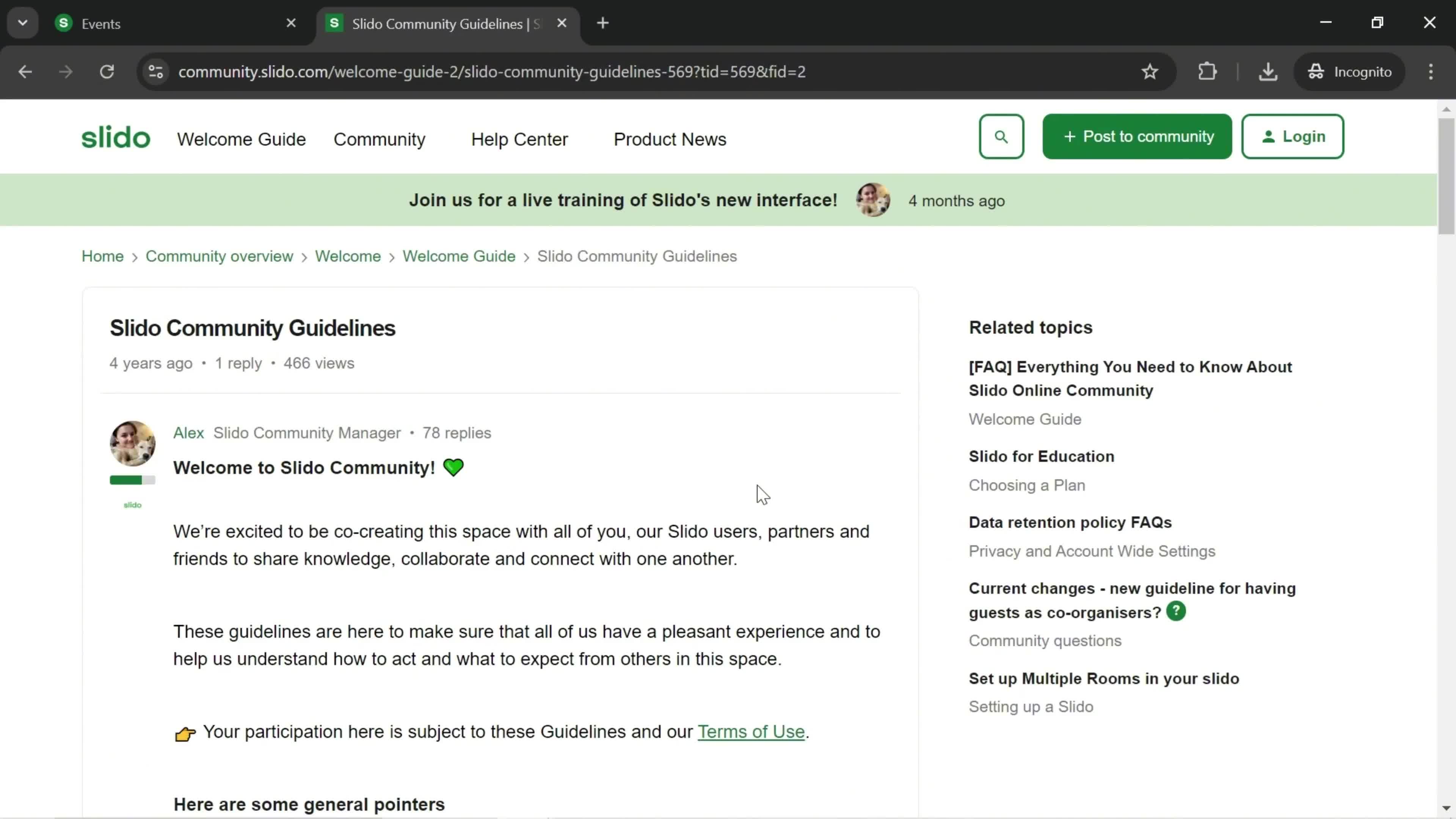This screenshot has height=819, width=1456.
Task: Go to Welcome Guide breadcrumb link
Action: coord(459,256)
